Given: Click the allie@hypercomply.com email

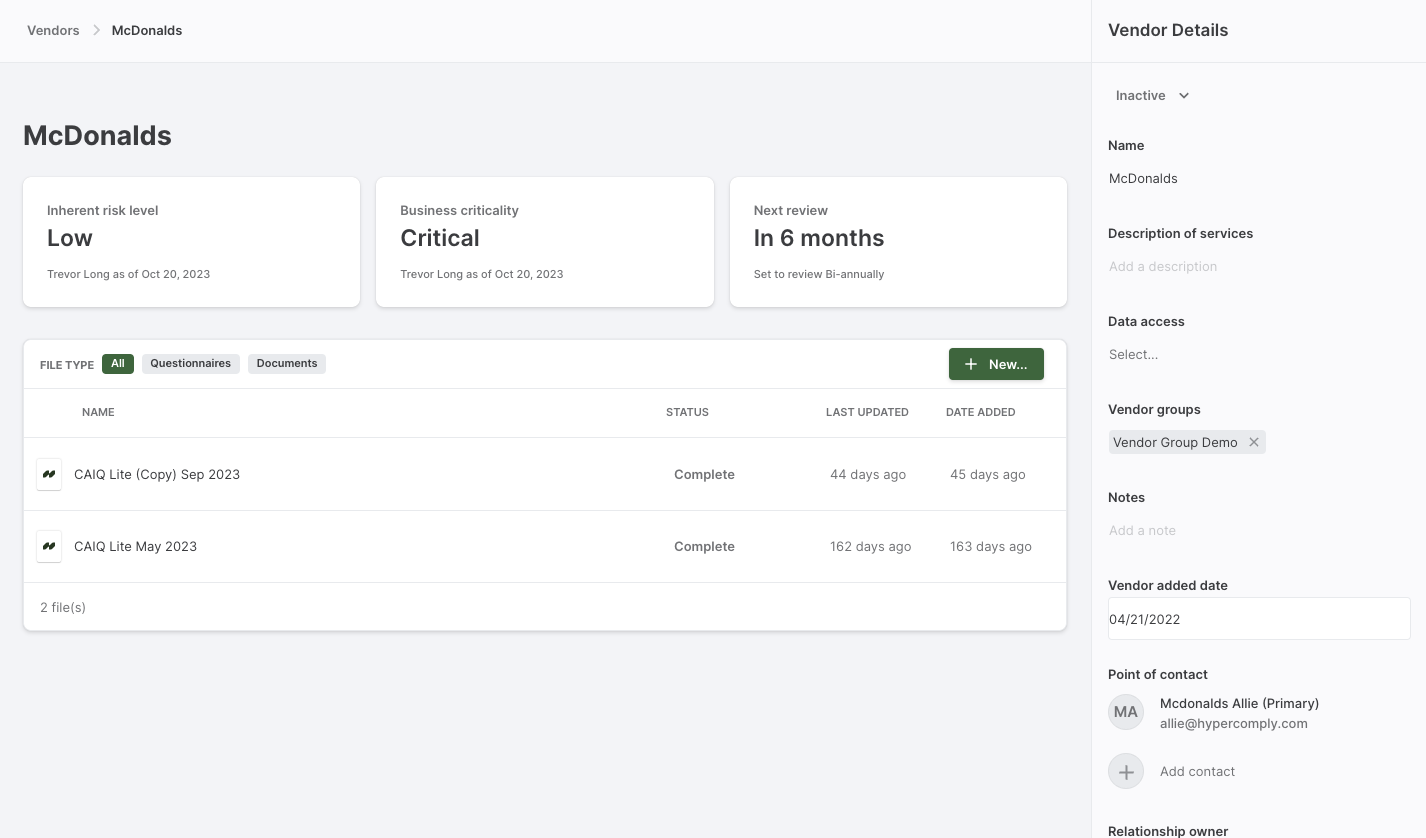Looking at the screenshot, I should pos(1233,723).
